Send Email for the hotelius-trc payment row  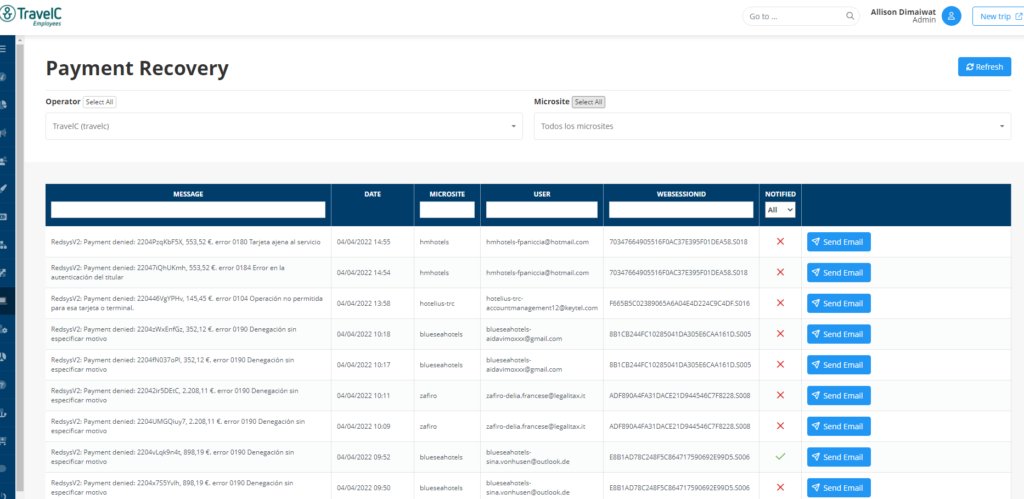click(838, 303)
